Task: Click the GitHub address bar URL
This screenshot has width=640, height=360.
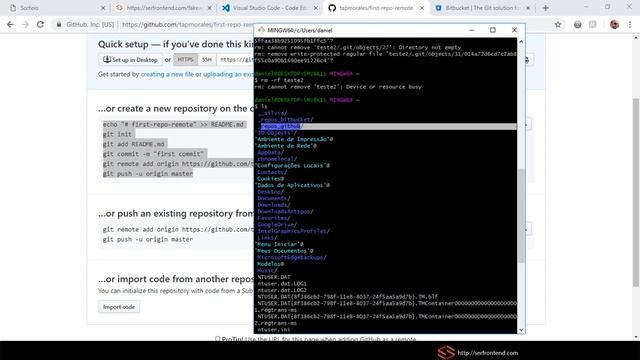Action: [x=188, y=24]
